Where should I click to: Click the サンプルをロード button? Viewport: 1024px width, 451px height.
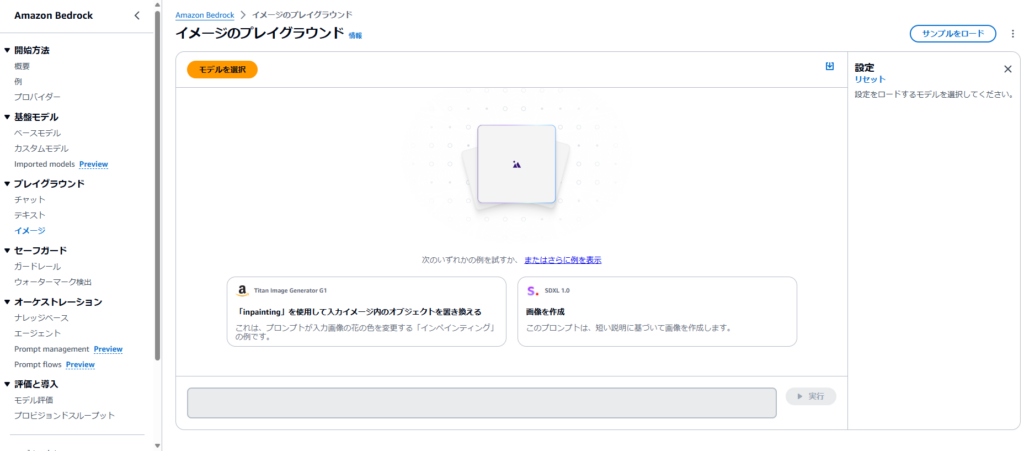(952, 33)
